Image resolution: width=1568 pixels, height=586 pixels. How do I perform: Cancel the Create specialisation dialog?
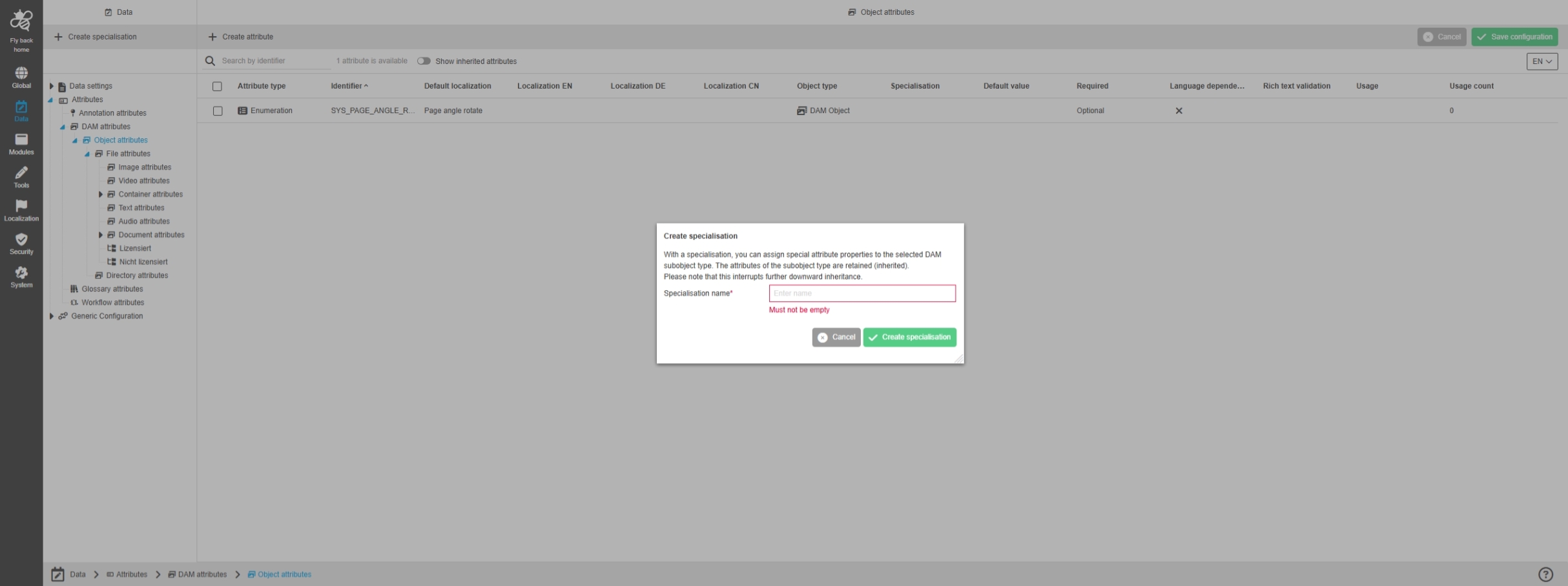(836, 337)
